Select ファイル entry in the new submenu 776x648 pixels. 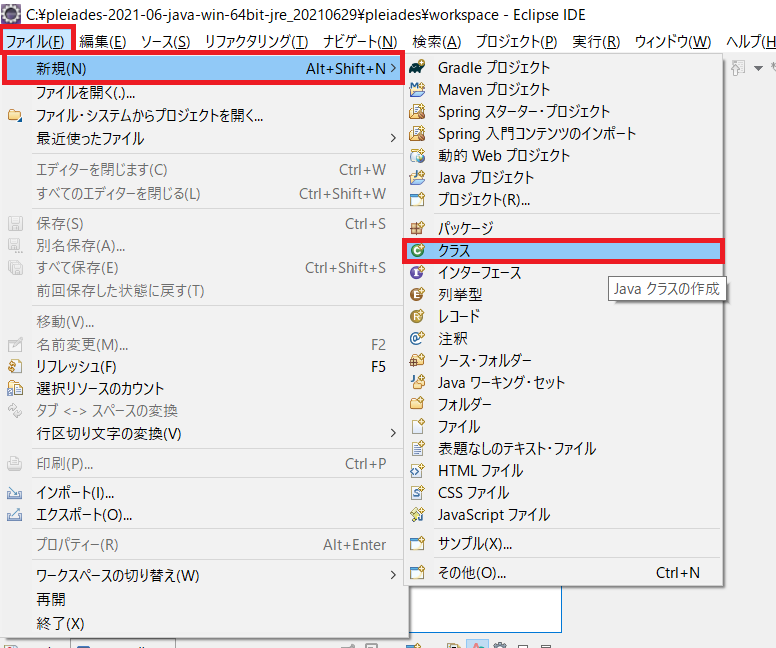coord(563,426)
